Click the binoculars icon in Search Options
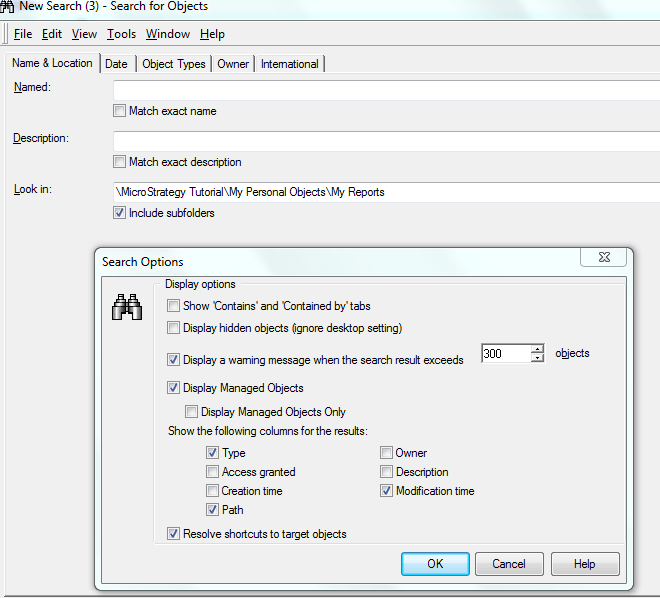 [x=127, y=307]
